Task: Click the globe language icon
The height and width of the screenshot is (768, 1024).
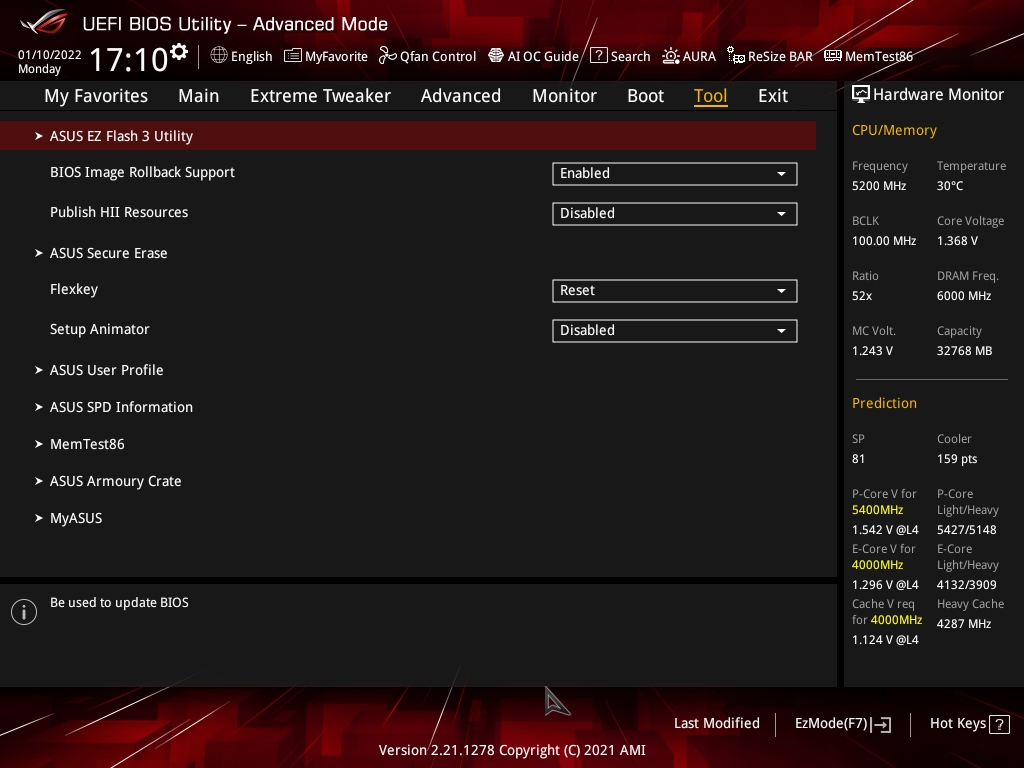Action: click(x=219, y=56)
